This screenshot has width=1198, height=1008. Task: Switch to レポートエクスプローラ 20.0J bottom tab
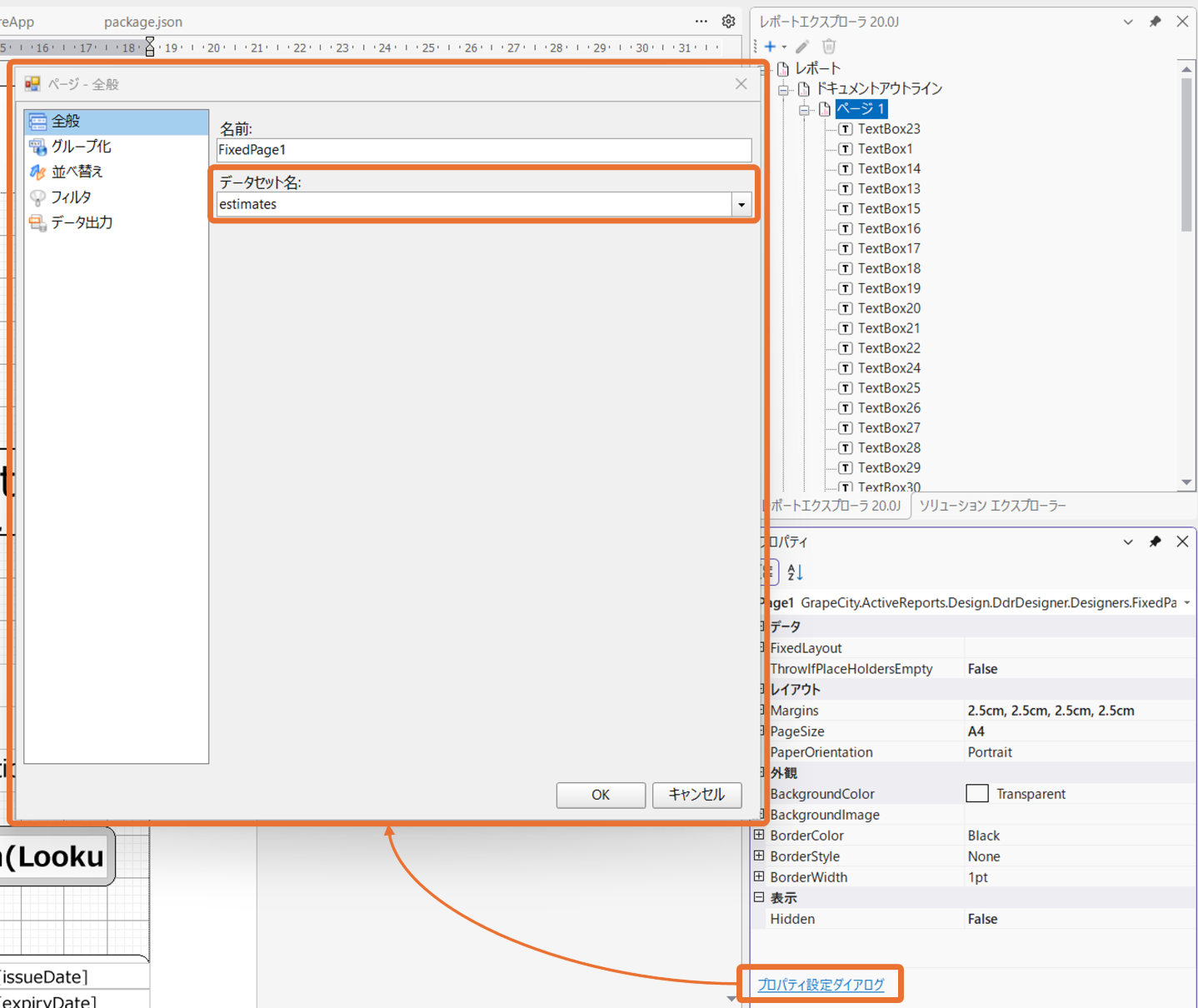[x=836, y=506]
